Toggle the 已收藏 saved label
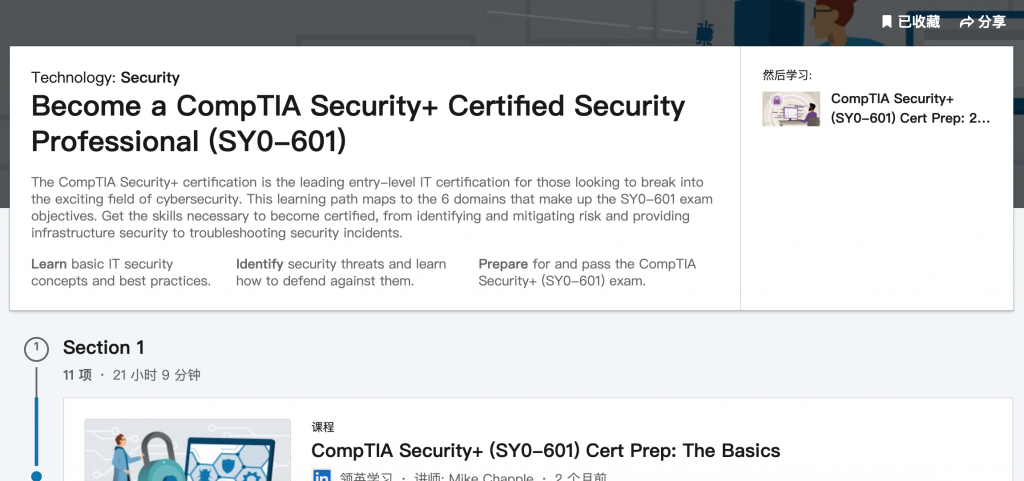The width and height of the screenshot is (1024, 481). tap(918, 22)
